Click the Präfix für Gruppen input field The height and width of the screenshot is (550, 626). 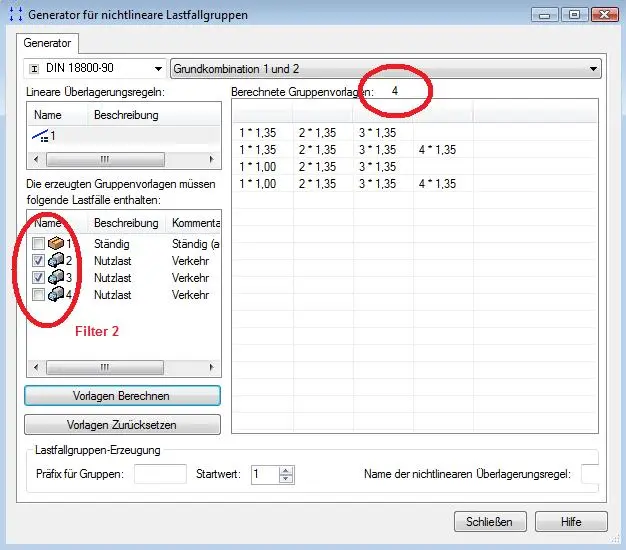[160, 474]
